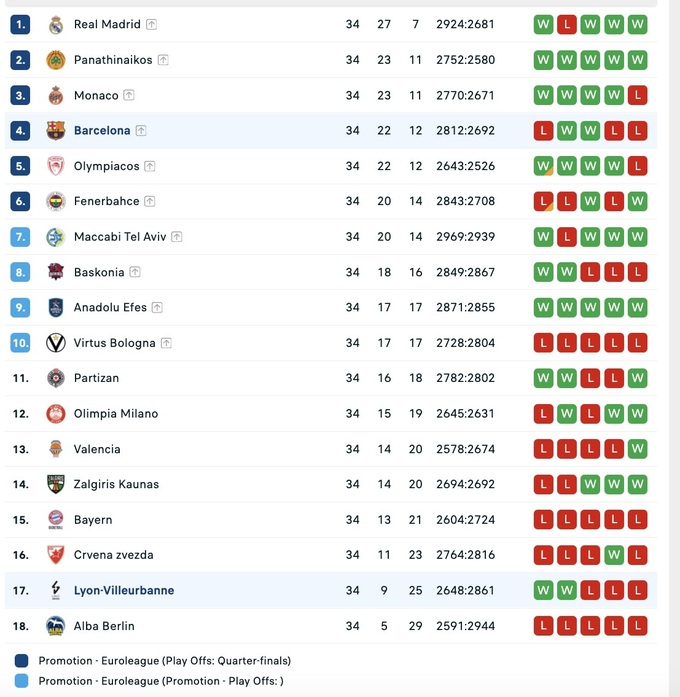
Task: Click the Fenerbahce club crest
Action: [56, 201]
